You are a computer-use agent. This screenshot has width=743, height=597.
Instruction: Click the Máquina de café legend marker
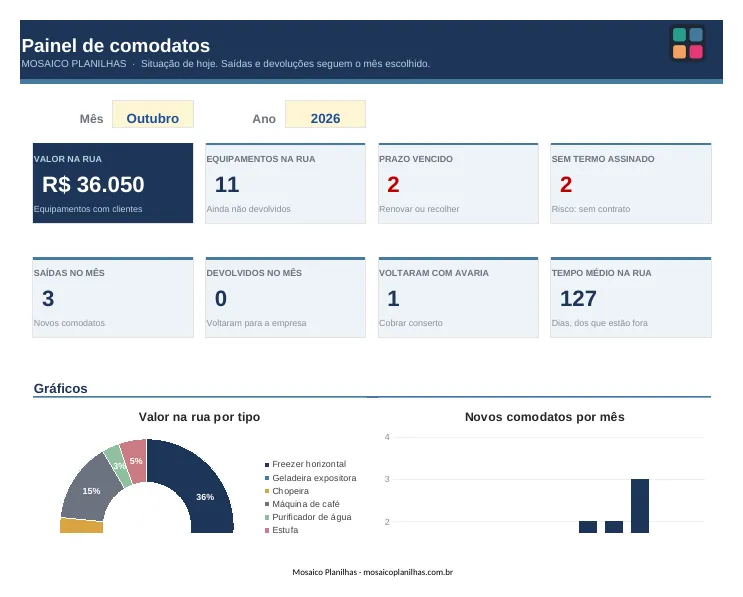(267, 504)
